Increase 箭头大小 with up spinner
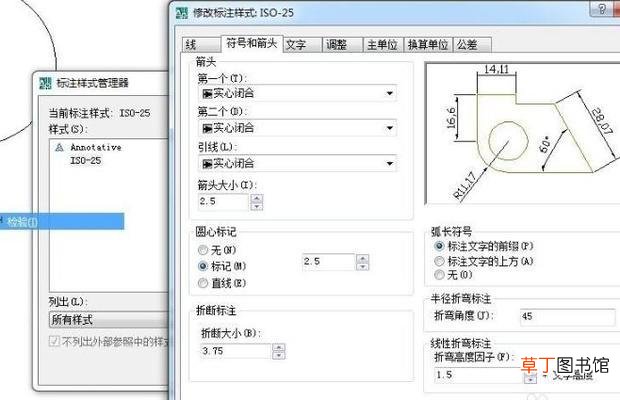The height and width of the screenshot is (400, 620). pyautogui.click(x=257, y=198)
